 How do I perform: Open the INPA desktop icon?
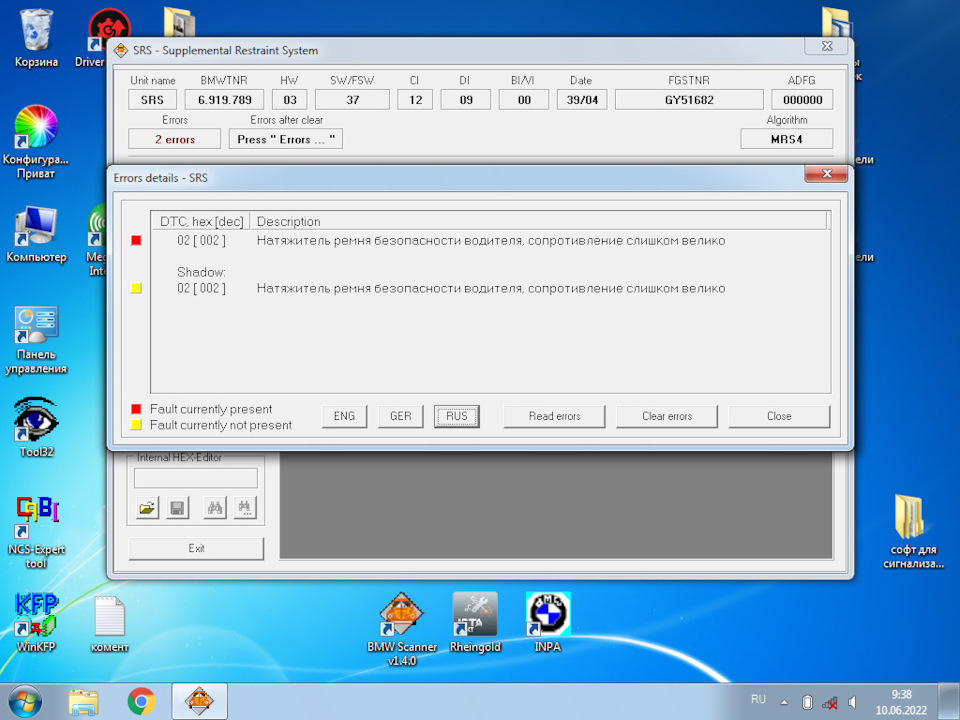point(548,621)
